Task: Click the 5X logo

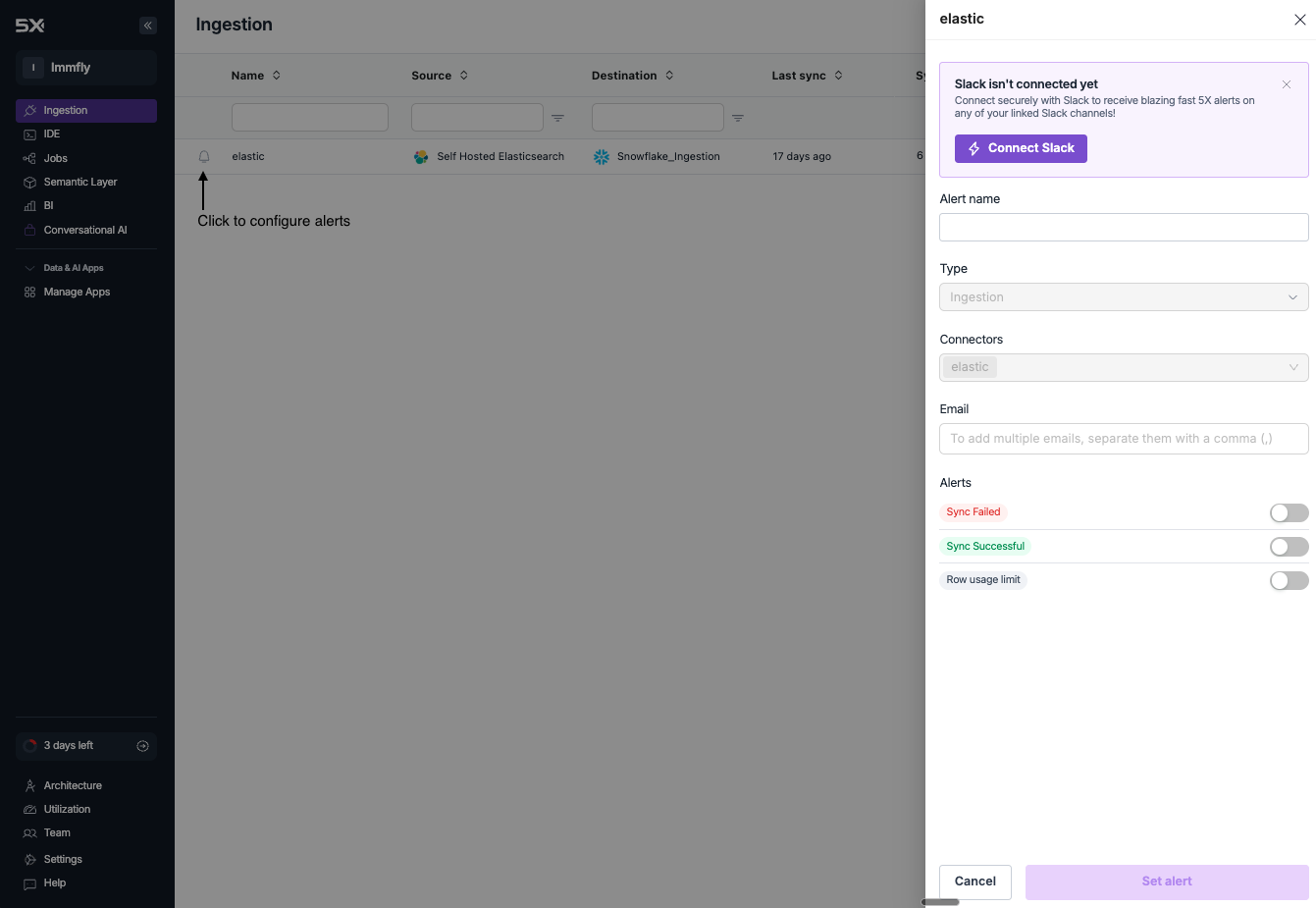Action: (29, 26)
